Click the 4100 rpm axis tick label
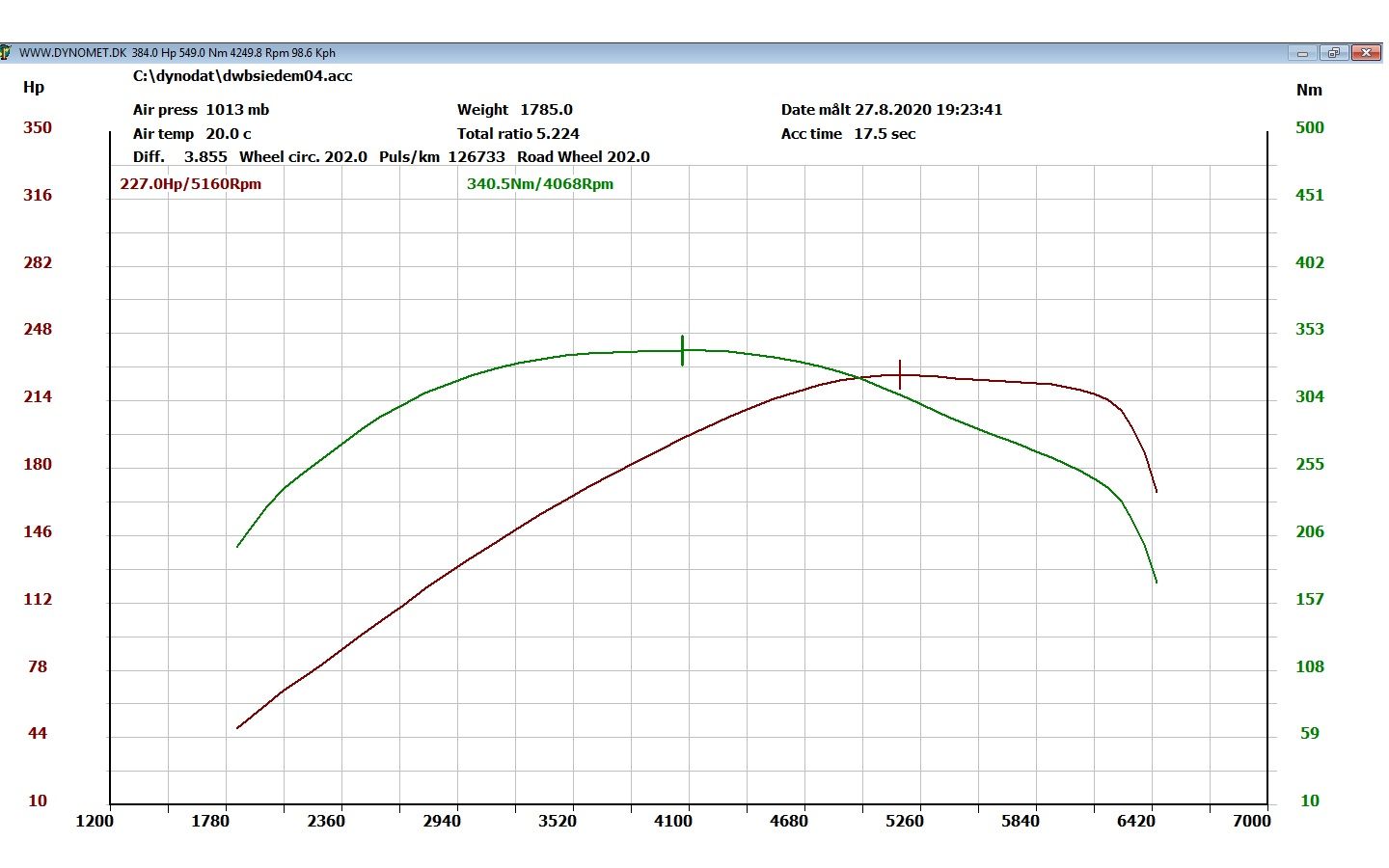The image size is (1389, 868). coord(673,821)
